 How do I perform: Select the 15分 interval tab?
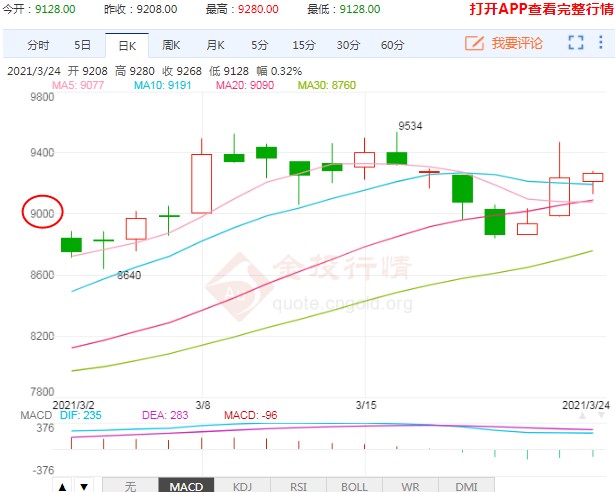tap(303, 45)
